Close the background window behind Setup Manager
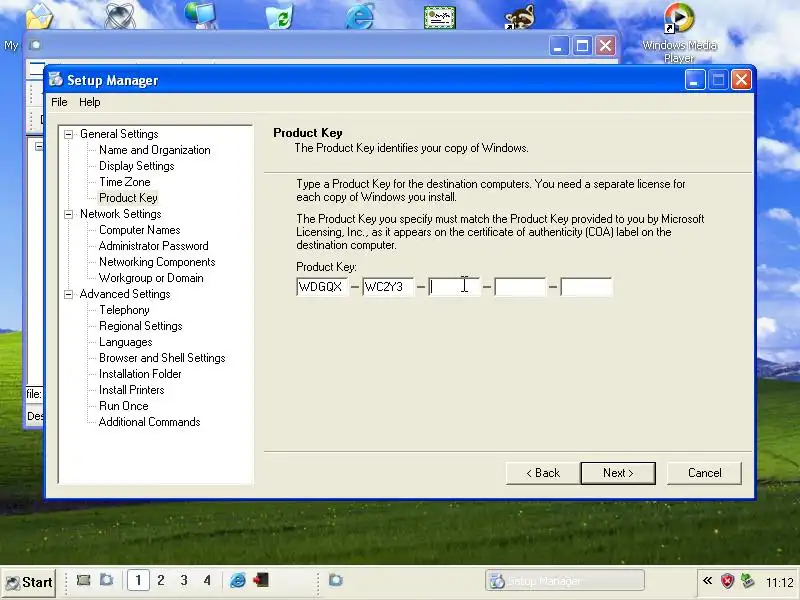The width and height of the screenshot is (800, 600). [606, 46]
